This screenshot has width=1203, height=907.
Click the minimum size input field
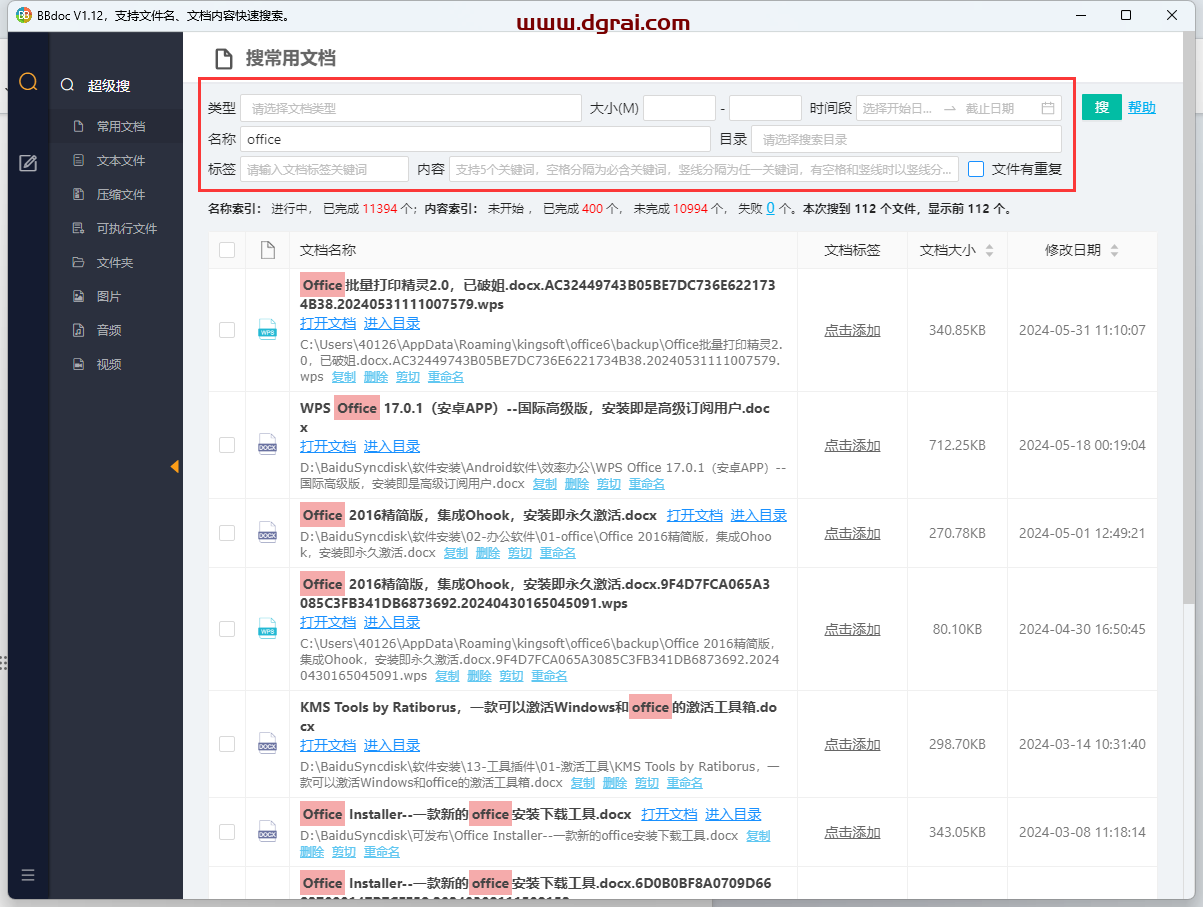[x=679, y=108]
